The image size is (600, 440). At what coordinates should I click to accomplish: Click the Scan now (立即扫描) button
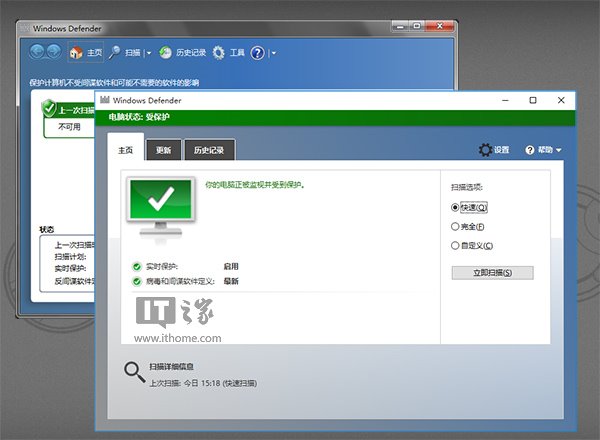click(492, 272)
